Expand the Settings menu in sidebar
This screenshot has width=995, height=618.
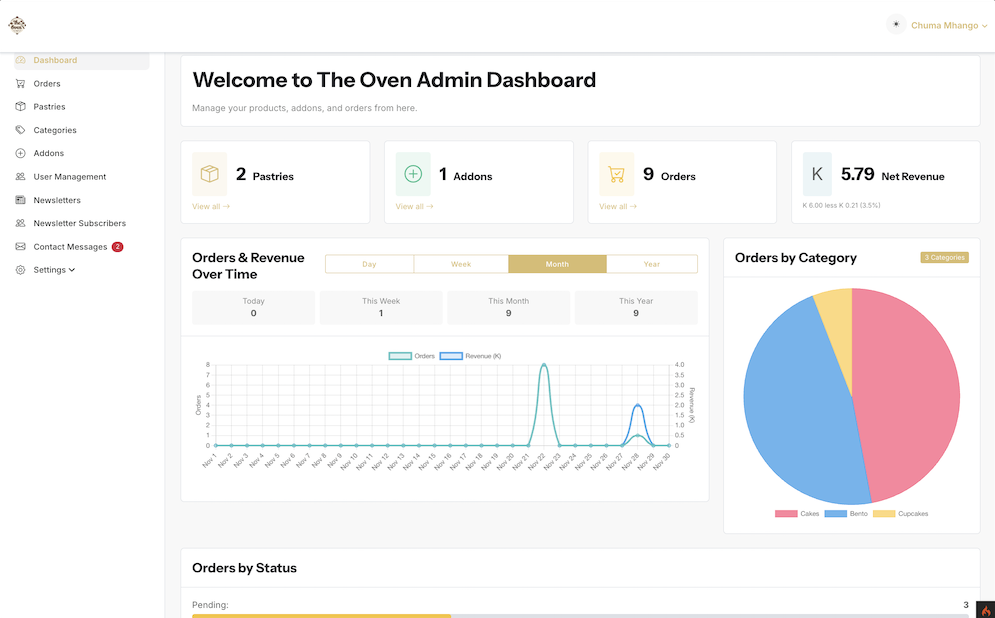[54, 270]
